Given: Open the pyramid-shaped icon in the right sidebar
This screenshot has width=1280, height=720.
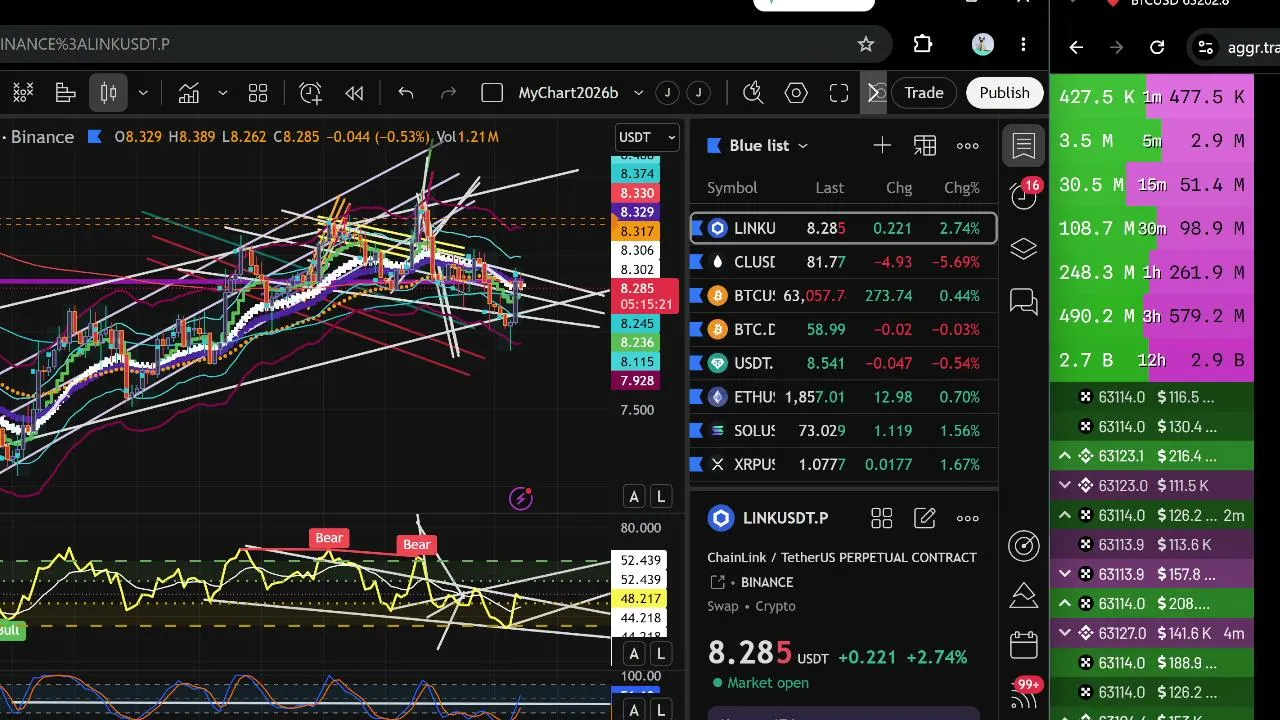Looking at the screenshot, I should click(1024, 595).
